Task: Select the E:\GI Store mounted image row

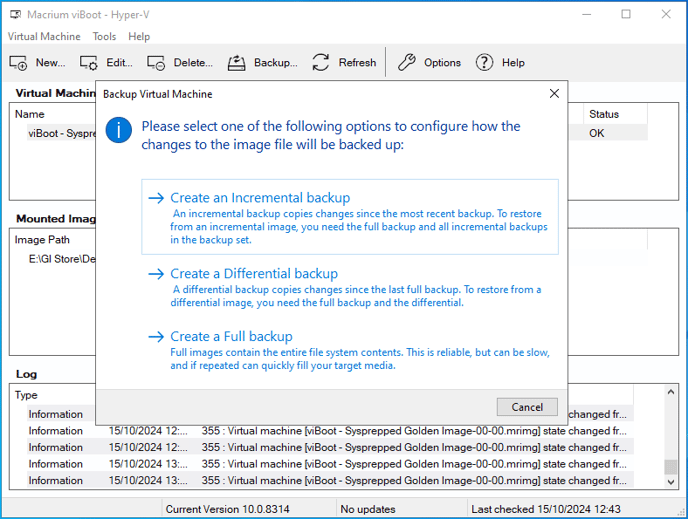Action: pyautogui.click(x=61, y=259)
